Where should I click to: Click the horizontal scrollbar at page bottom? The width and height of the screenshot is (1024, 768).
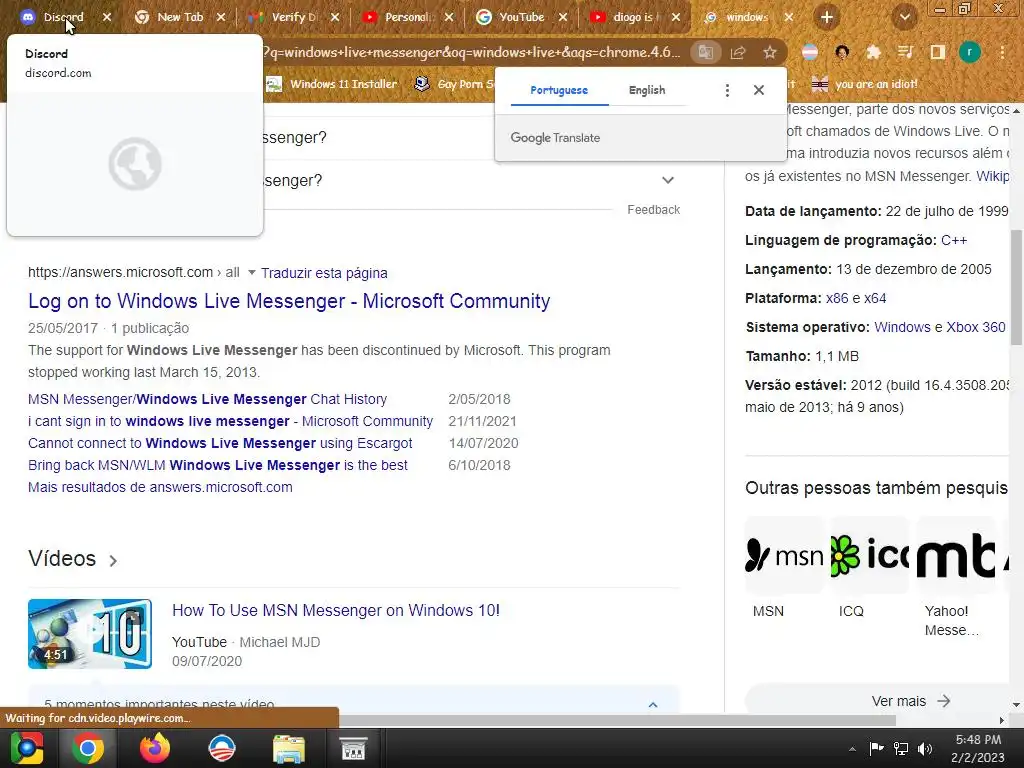tap(617, 720)
